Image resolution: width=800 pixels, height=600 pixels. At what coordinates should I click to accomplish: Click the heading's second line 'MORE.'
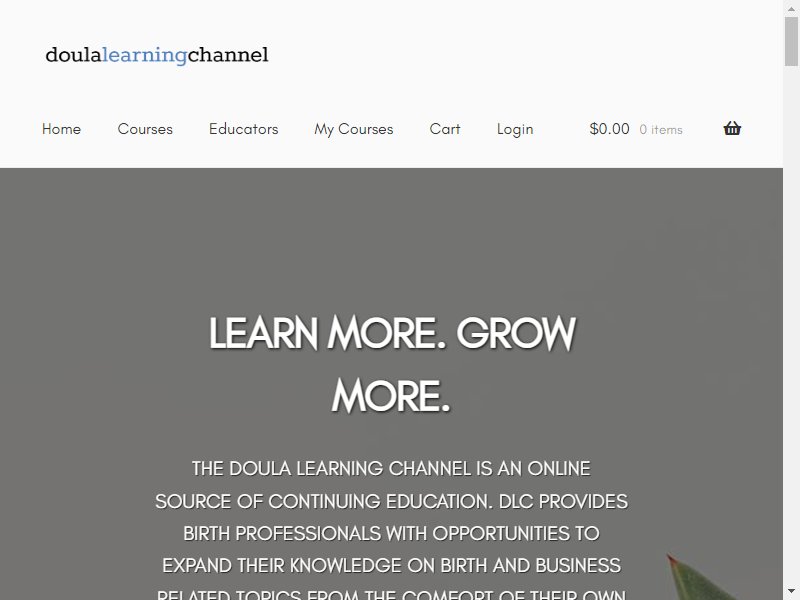[x=391, y=396]
